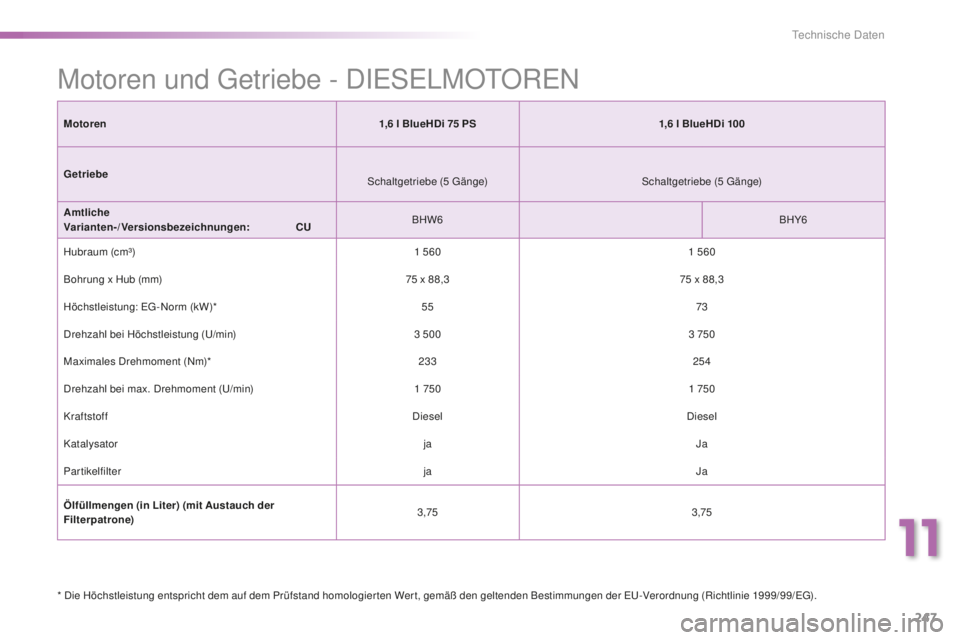Click the 'Partikelfilter' row label

pos(92,472)
